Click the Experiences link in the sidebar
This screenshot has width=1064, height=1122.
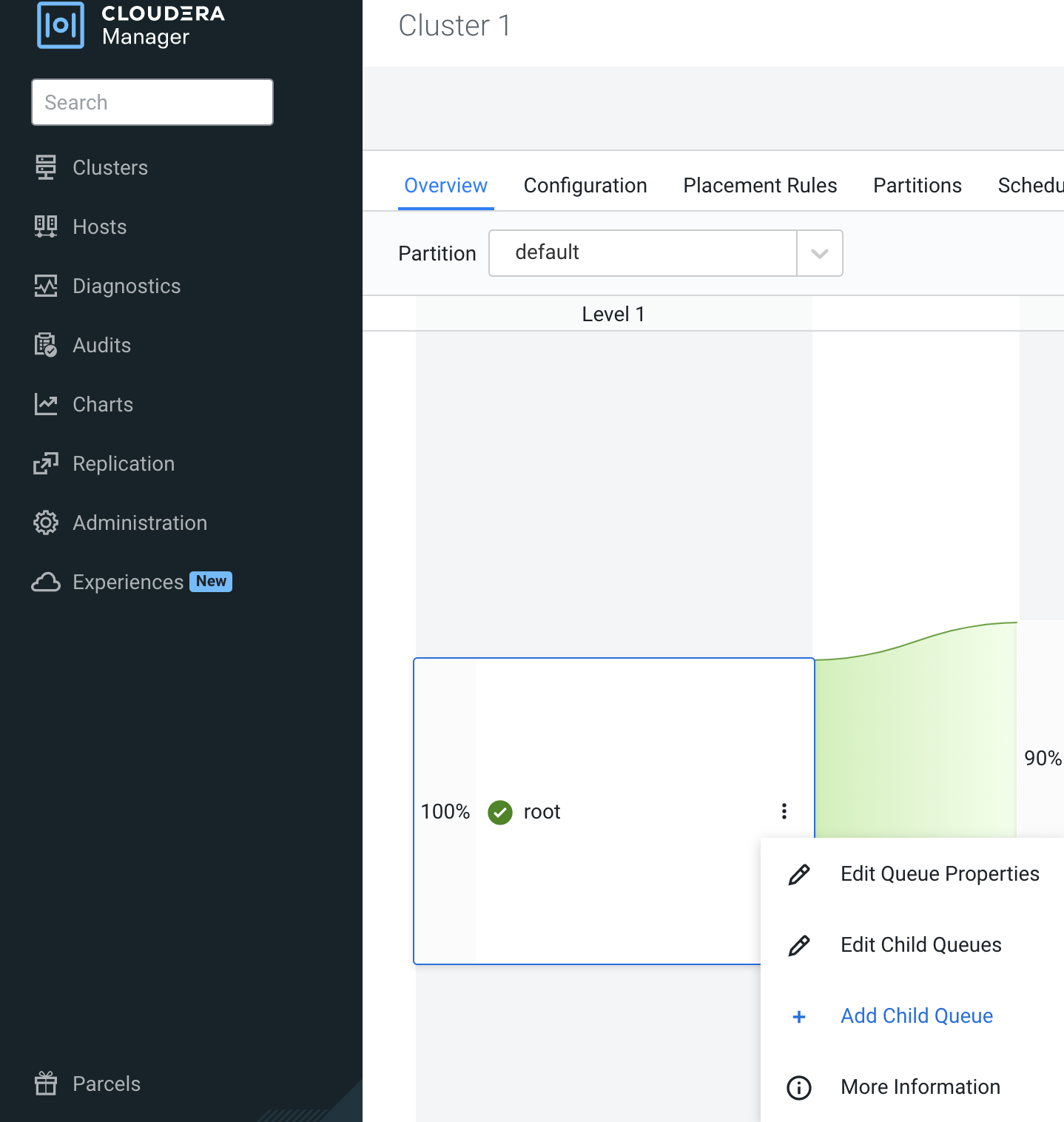128,582
